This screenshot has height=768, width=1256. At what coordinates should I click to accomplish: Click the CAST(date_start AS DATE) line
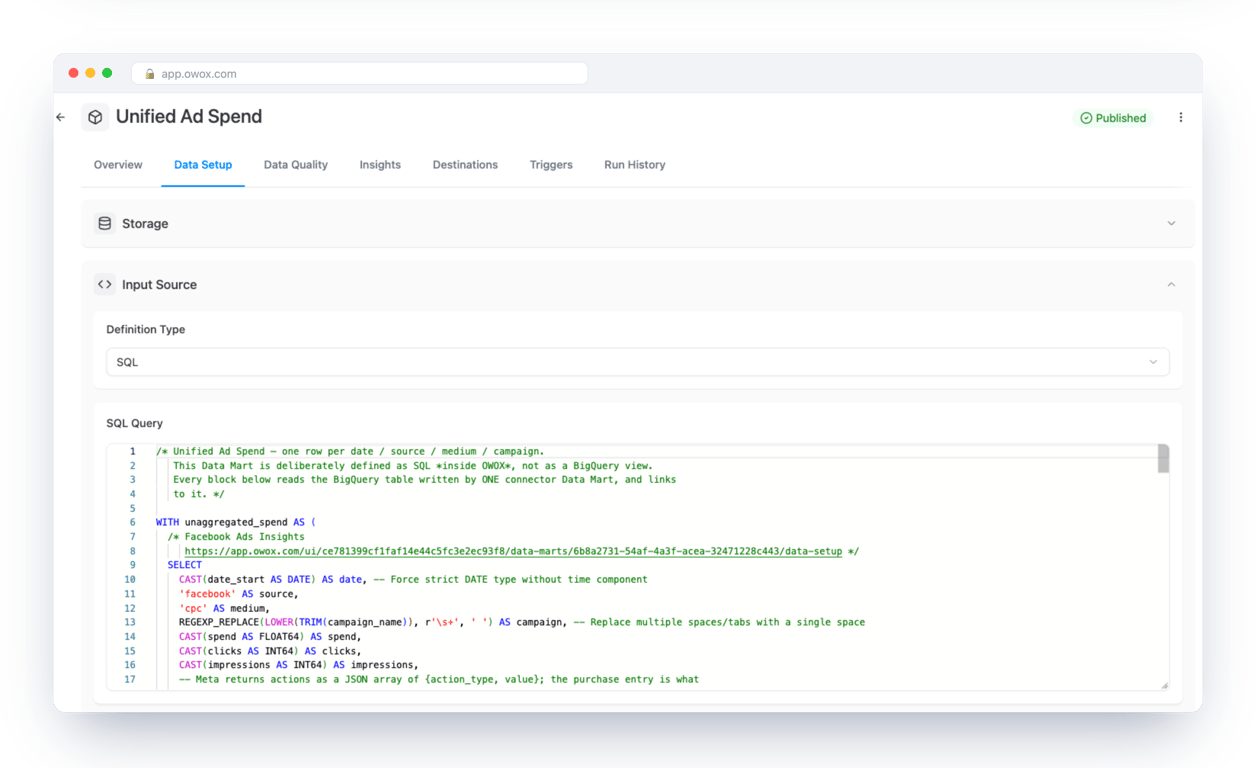pos(413,579)
